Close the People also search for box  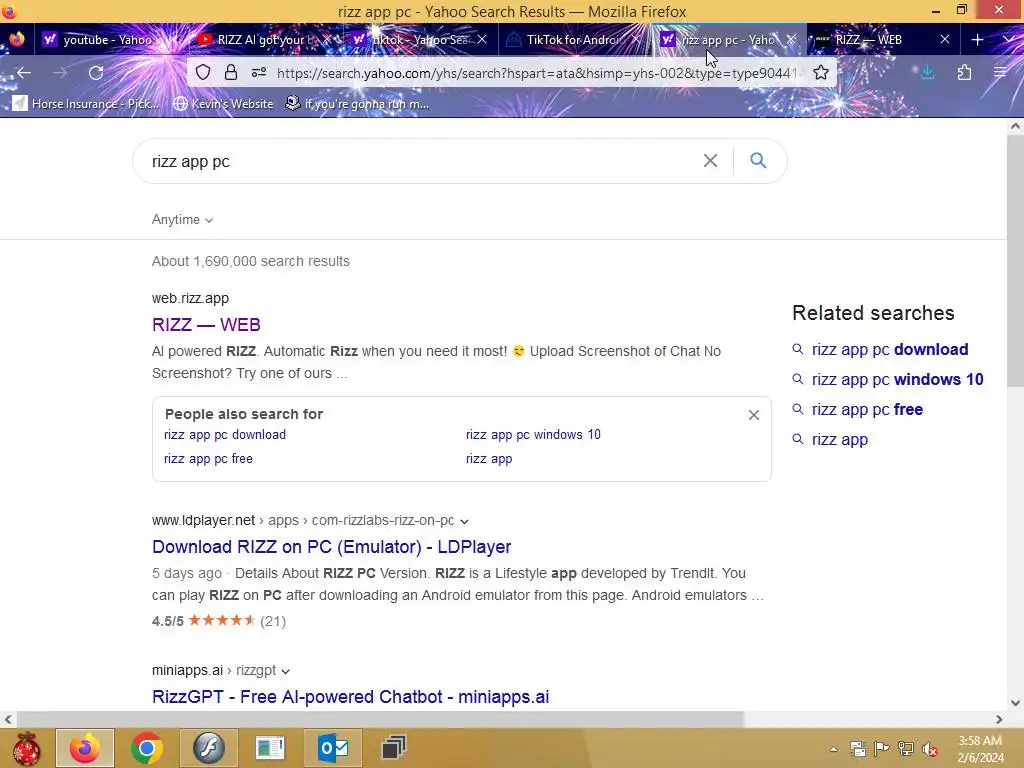point(754,415)
